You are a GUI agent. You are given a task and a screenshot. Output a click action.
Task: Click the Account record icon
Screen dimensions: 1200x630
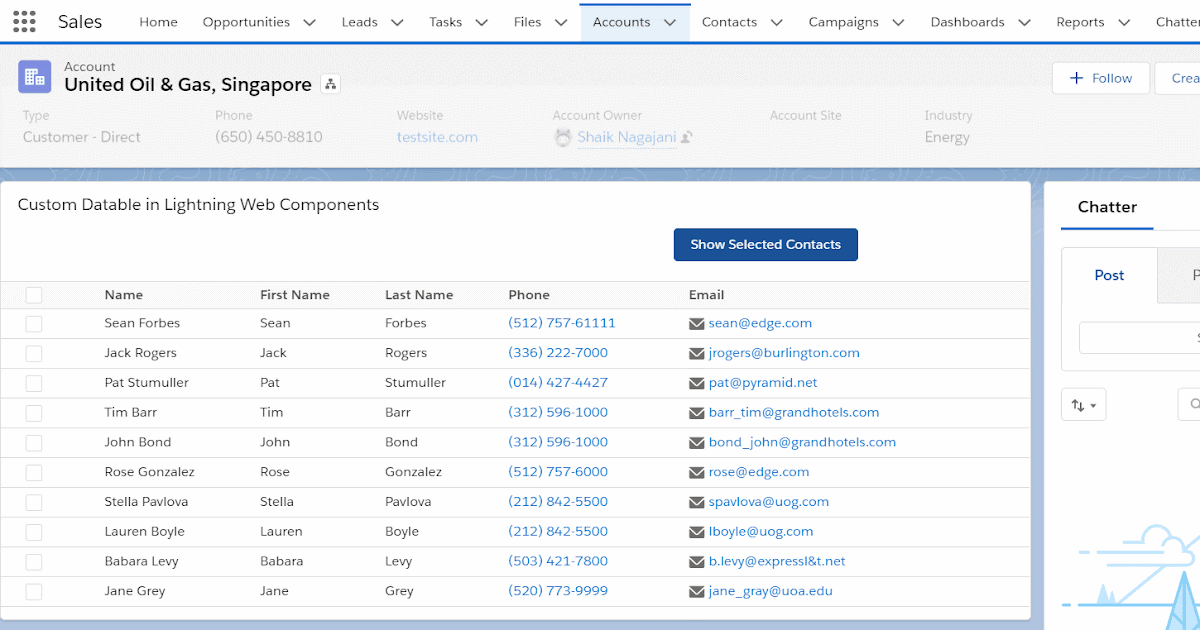tap(36, 76)
